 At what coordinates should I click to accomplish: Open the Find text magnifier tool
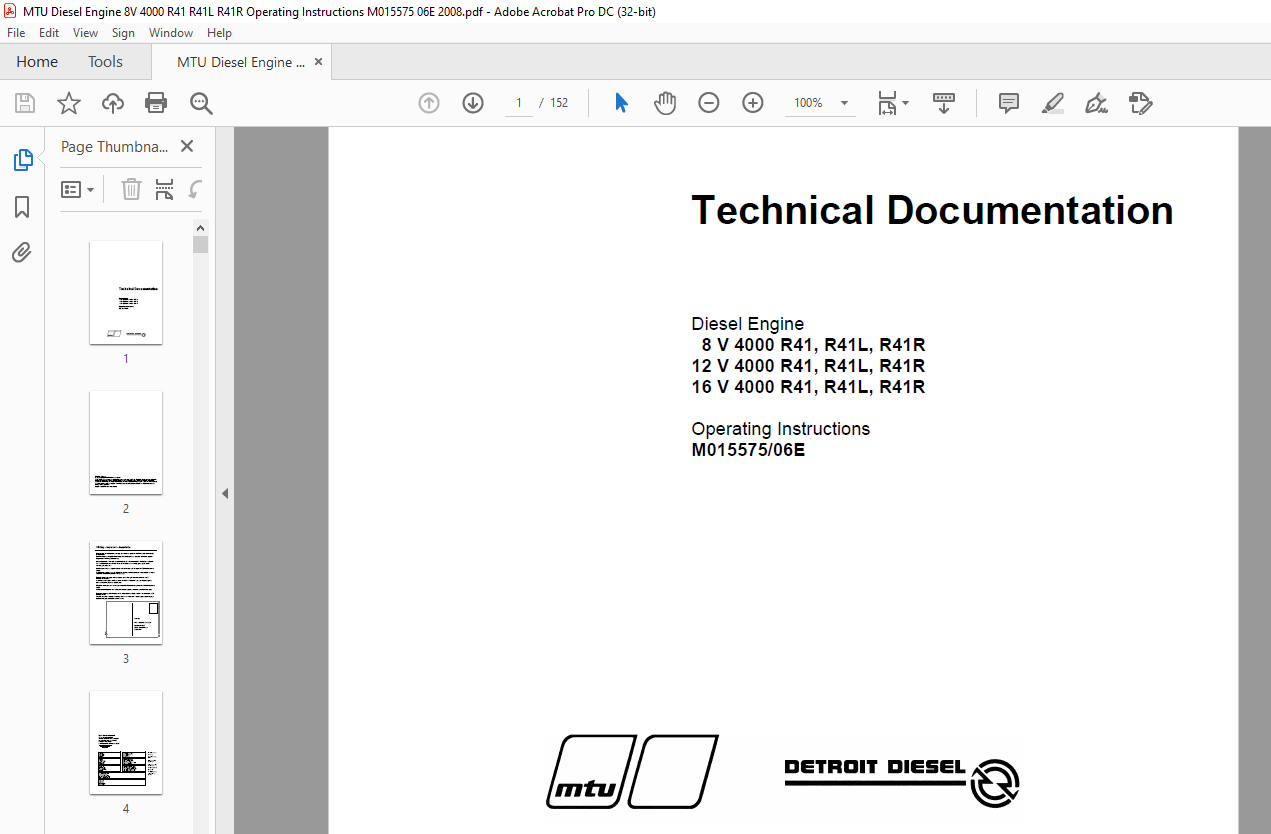(201, 103)
